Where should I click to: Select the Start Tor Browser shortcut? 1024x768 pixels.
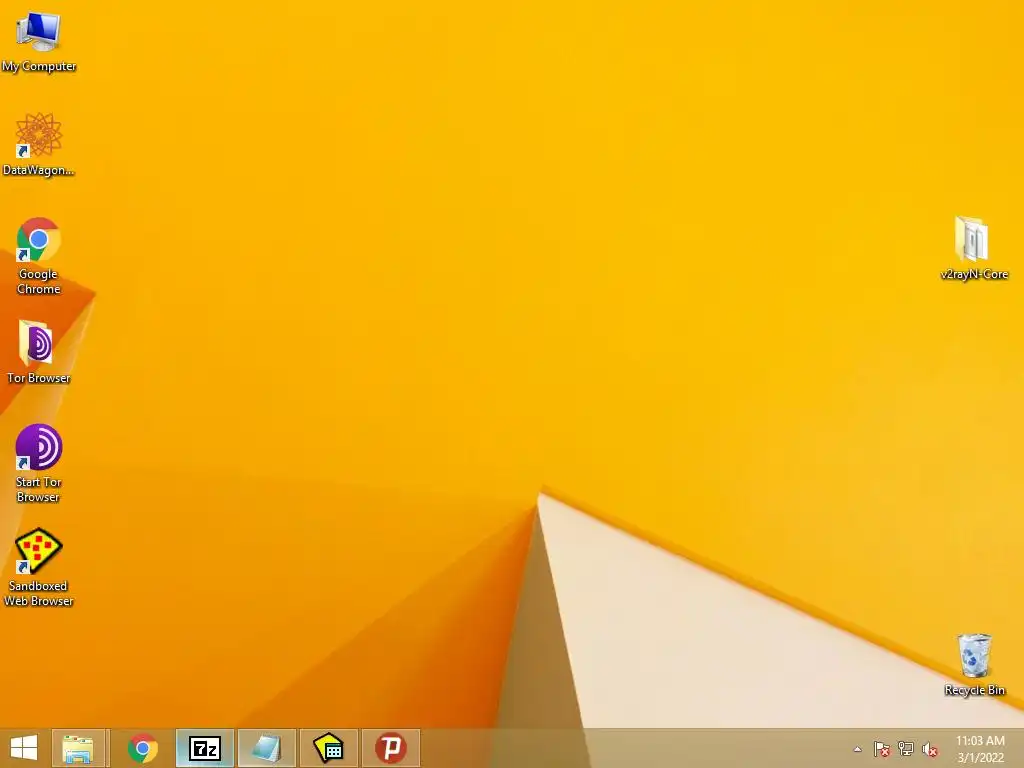[39, 464]
